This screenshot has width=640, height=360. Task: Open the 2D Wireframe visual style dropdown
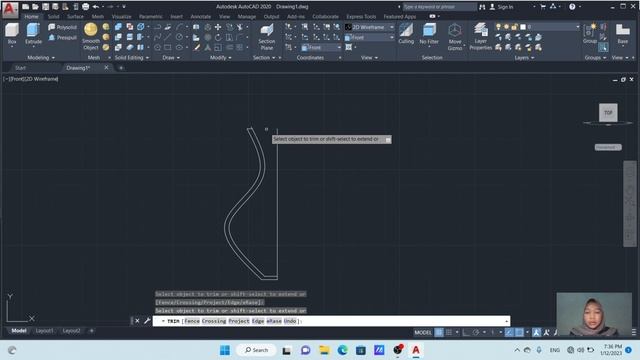coord(369,27)
